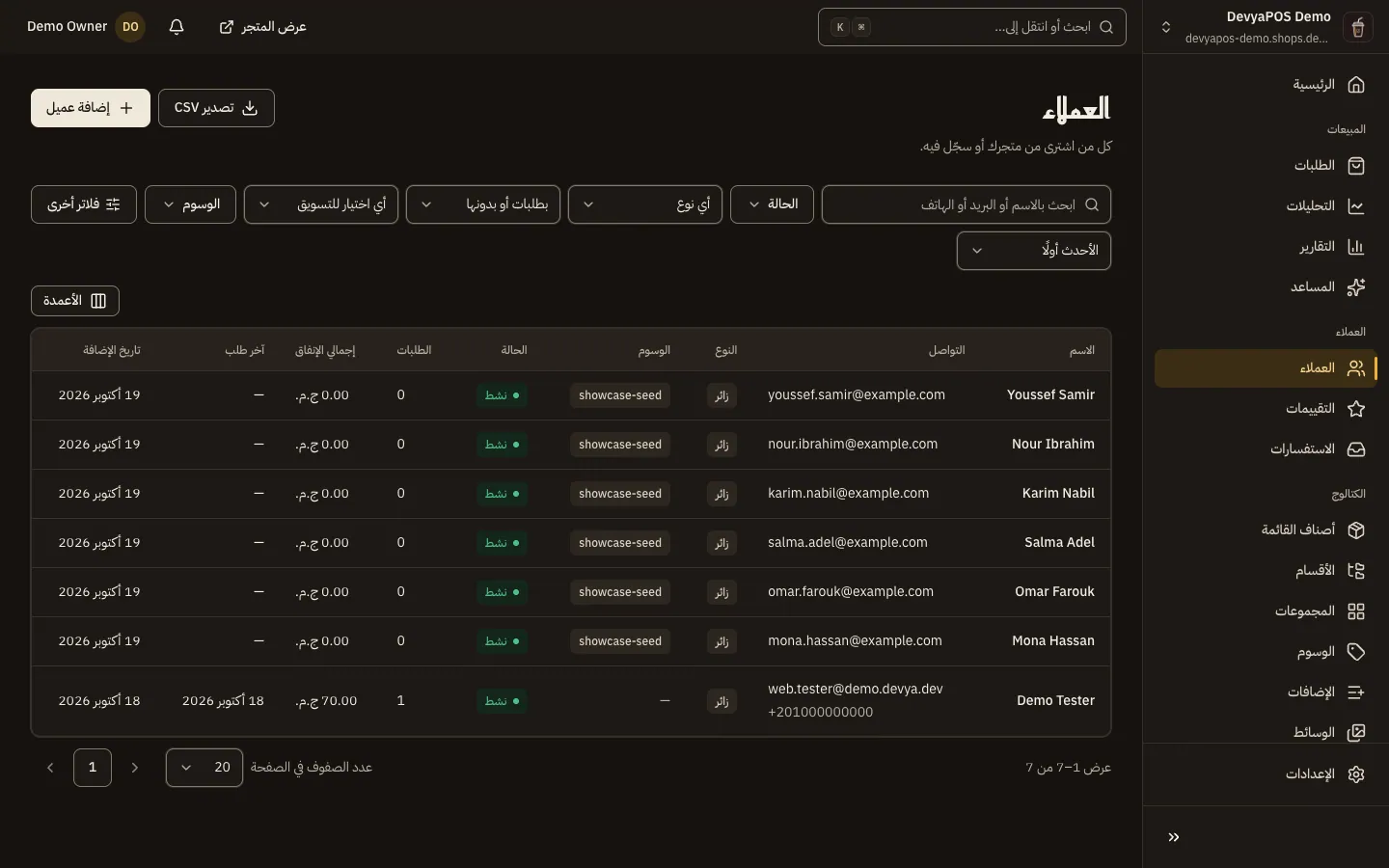Go to الطلبات orders in the sidebar
Screen dimensions: 1389x868
(x=1266, y=166)
